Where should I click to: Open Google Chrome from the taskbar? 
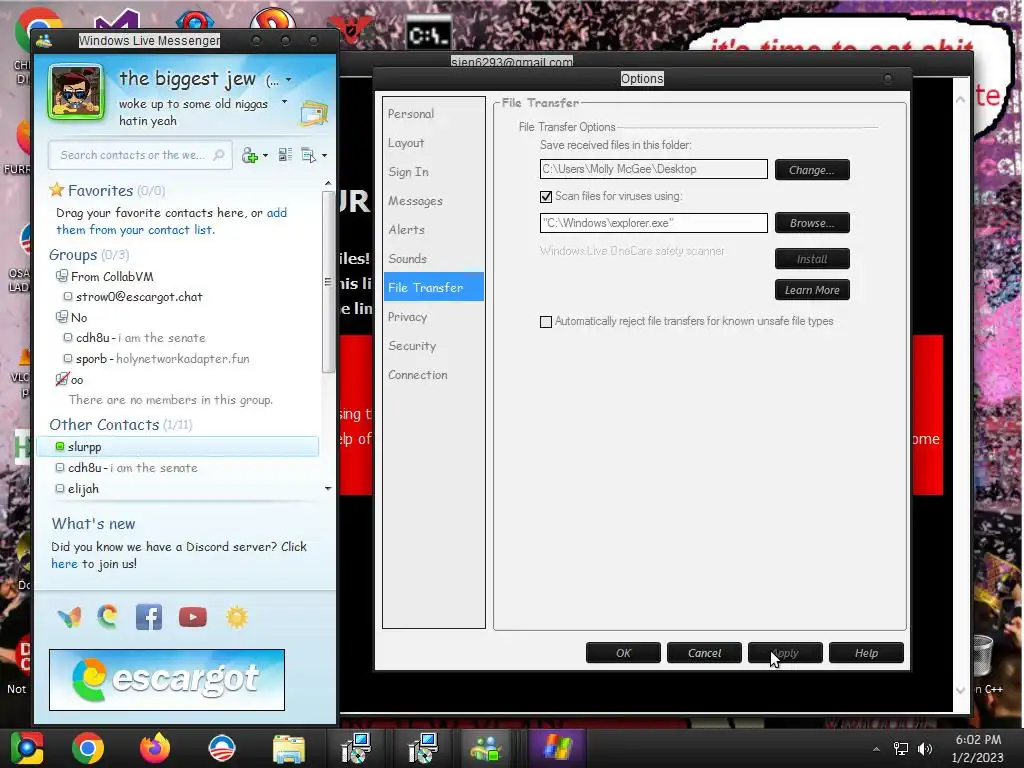[x=88, y=748]
